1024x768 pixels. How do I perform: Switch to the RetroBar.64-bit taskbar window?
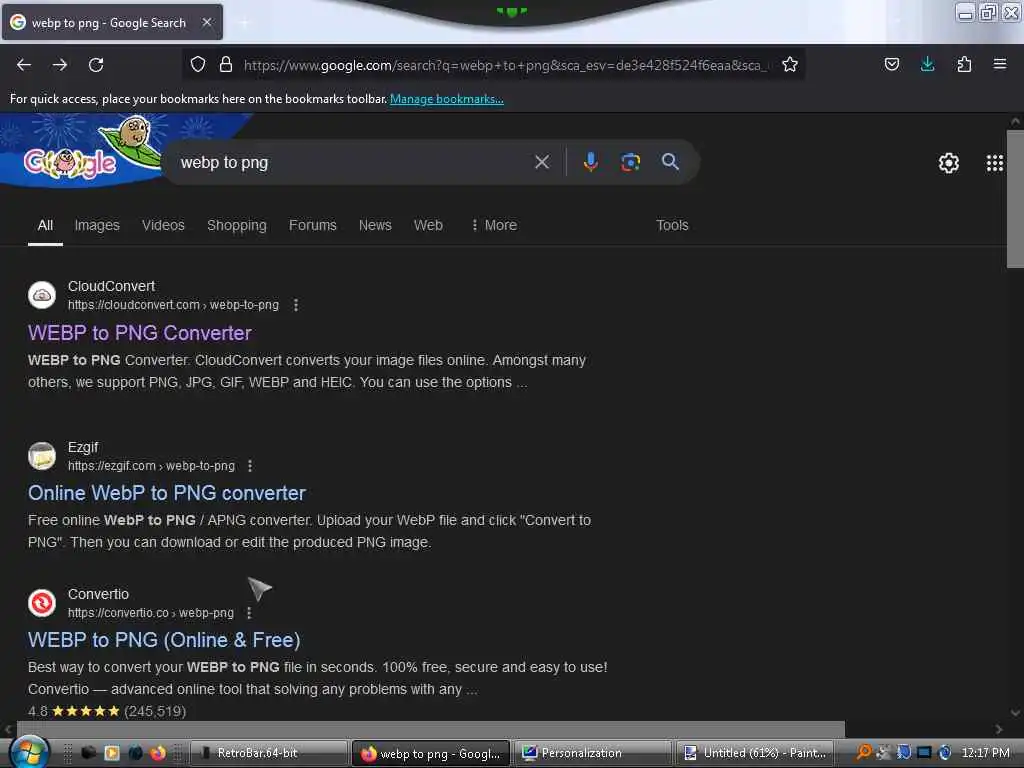268,753
